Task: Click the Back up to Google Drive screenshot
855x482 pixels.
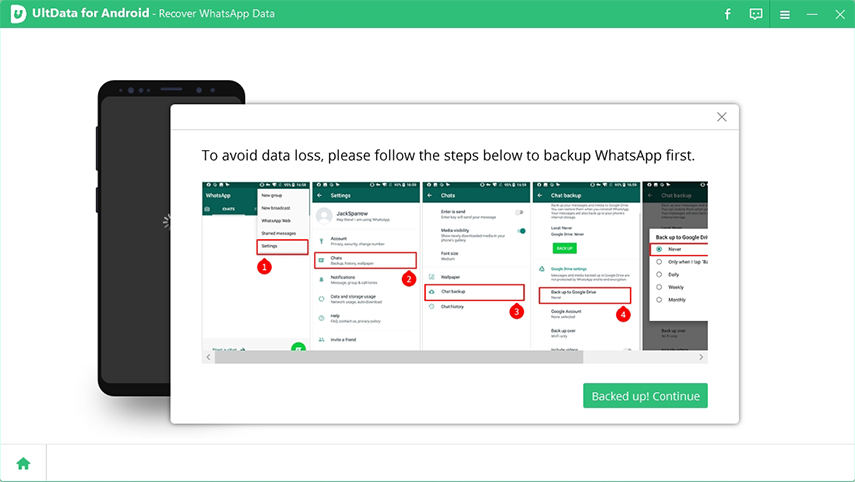Action: click(x=675, y=266)
